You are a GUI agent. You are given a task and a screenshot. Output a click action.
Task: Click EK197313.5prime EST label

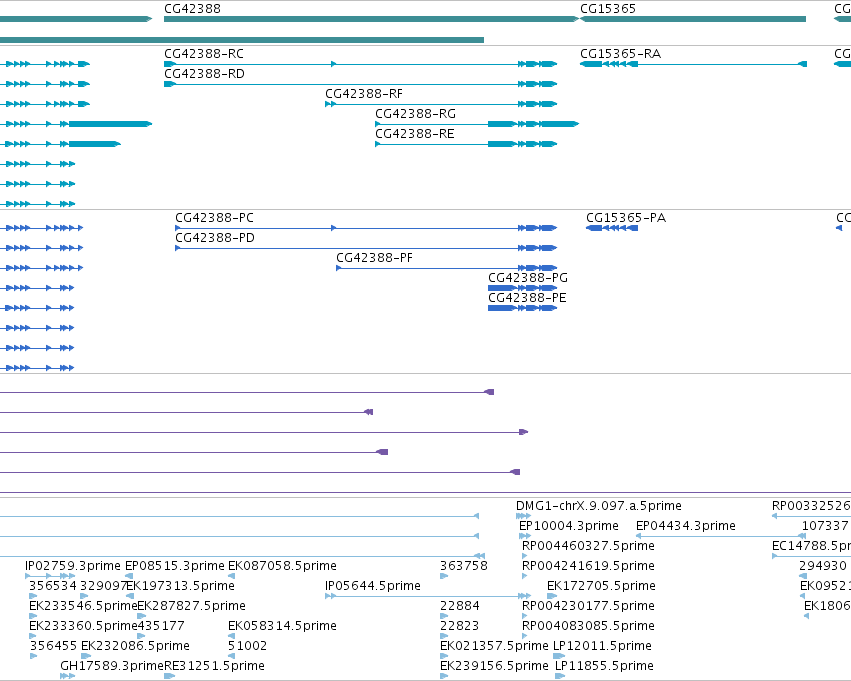[x=181, y=586]
